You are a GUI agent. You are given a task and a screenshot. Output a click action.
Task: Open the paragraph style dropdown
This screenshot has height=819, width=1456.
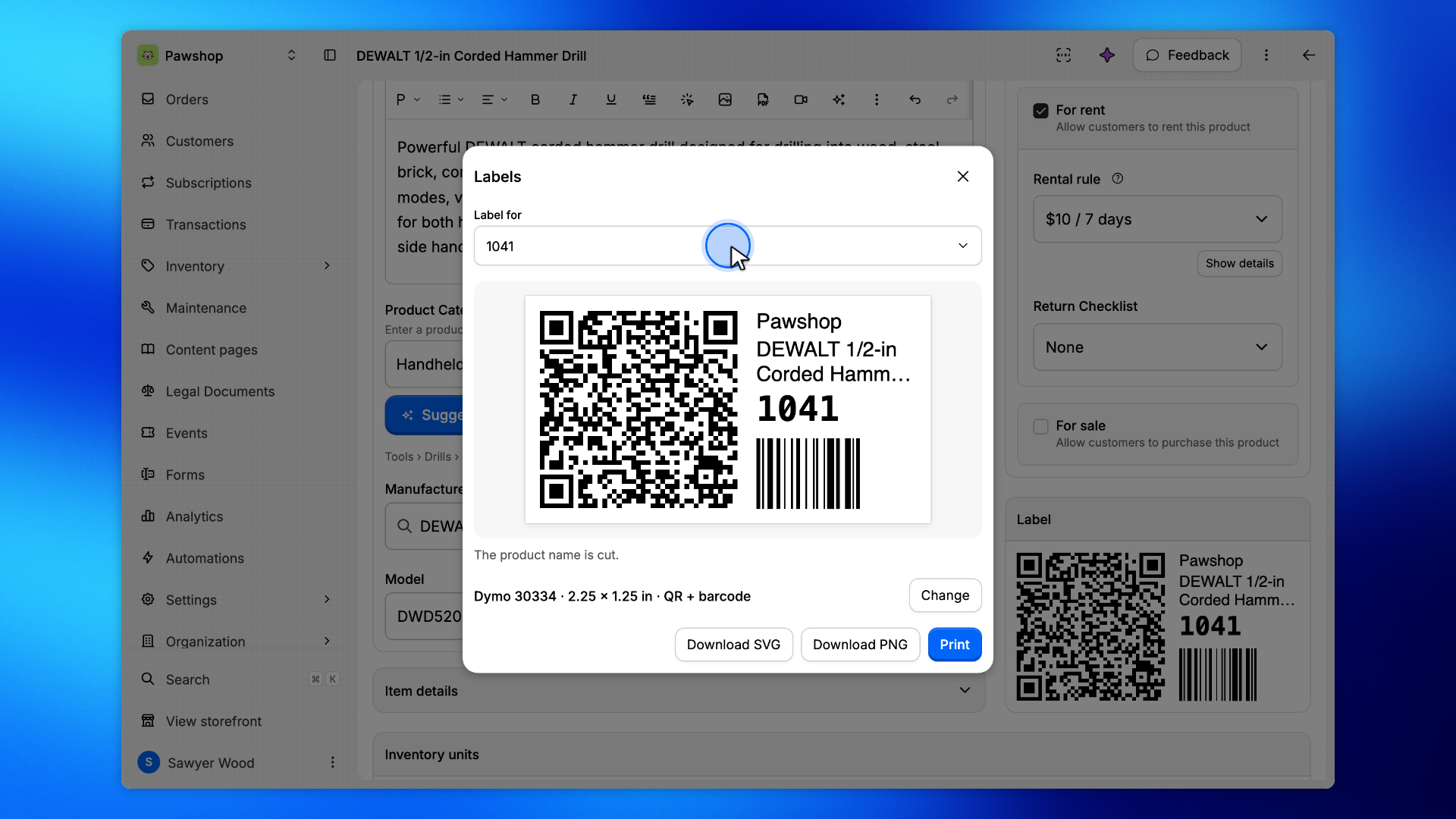(408, 99)
